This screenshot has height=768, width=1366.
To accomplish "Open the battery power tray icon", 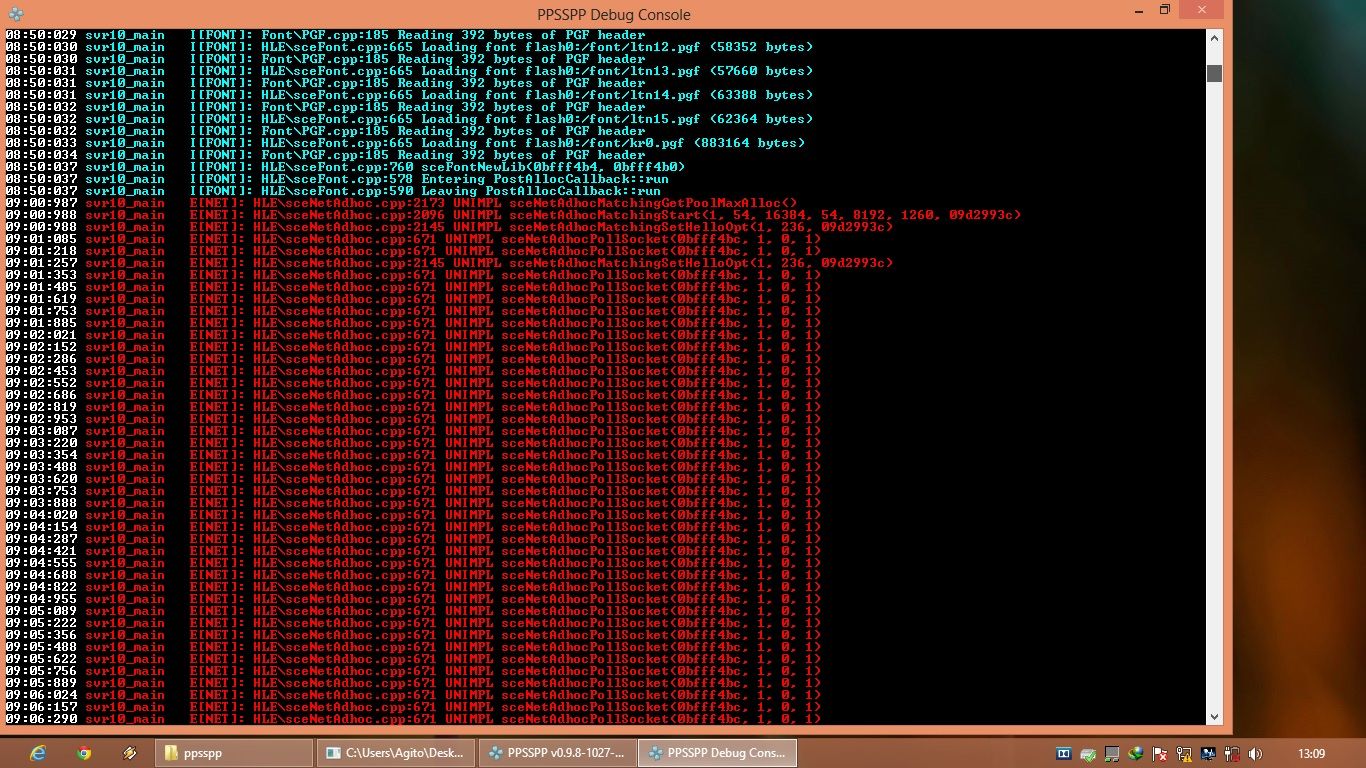I will [1232, 753].
